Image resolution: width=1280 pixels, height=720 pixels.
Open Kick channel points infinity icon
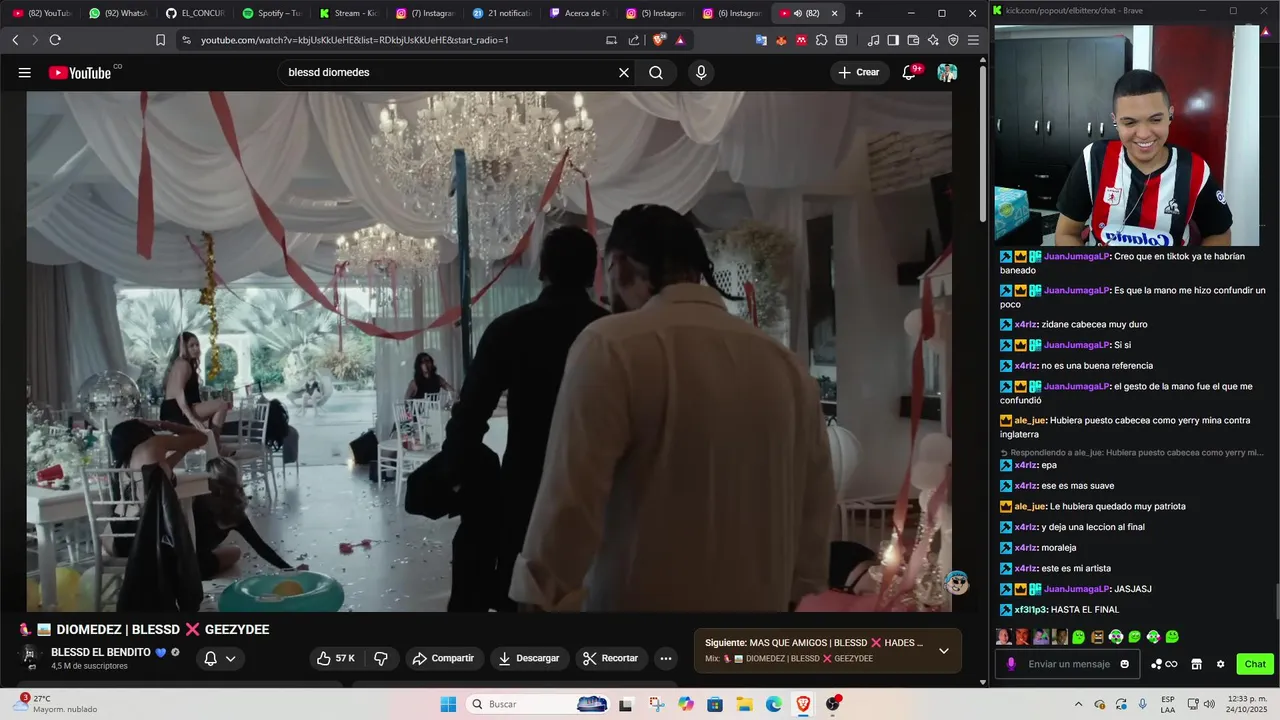click(x=1164, y=664)
